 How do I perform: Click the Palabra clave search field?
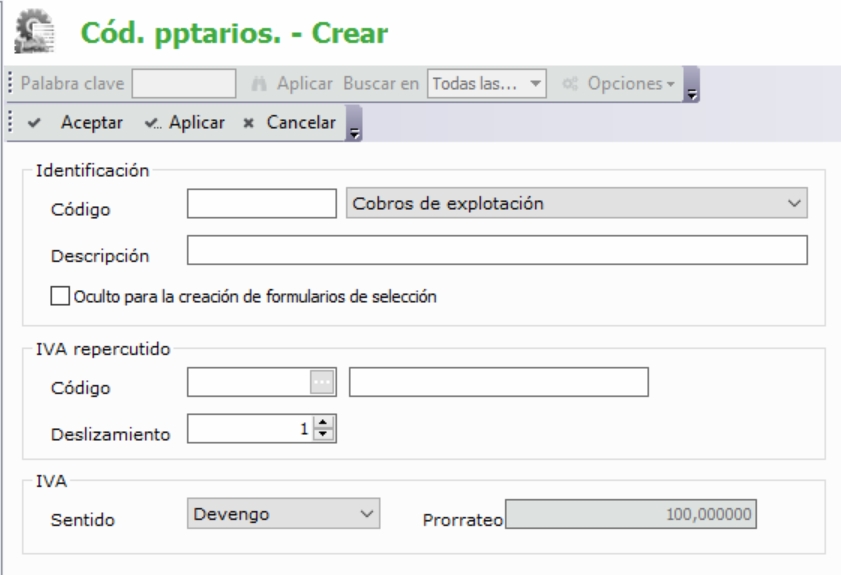tap(184, 82)
